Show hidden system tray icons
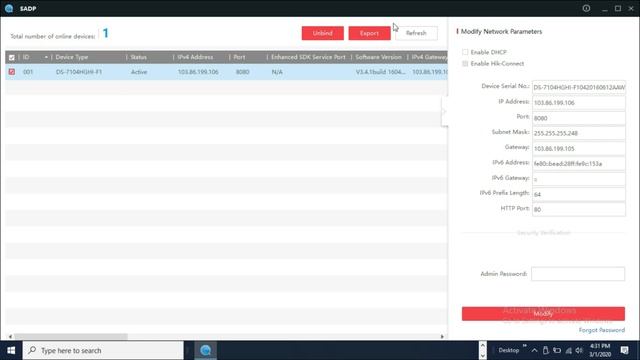The width and height of the screenshot is (640, 360). pyautogui.click(x=534, y=350)
